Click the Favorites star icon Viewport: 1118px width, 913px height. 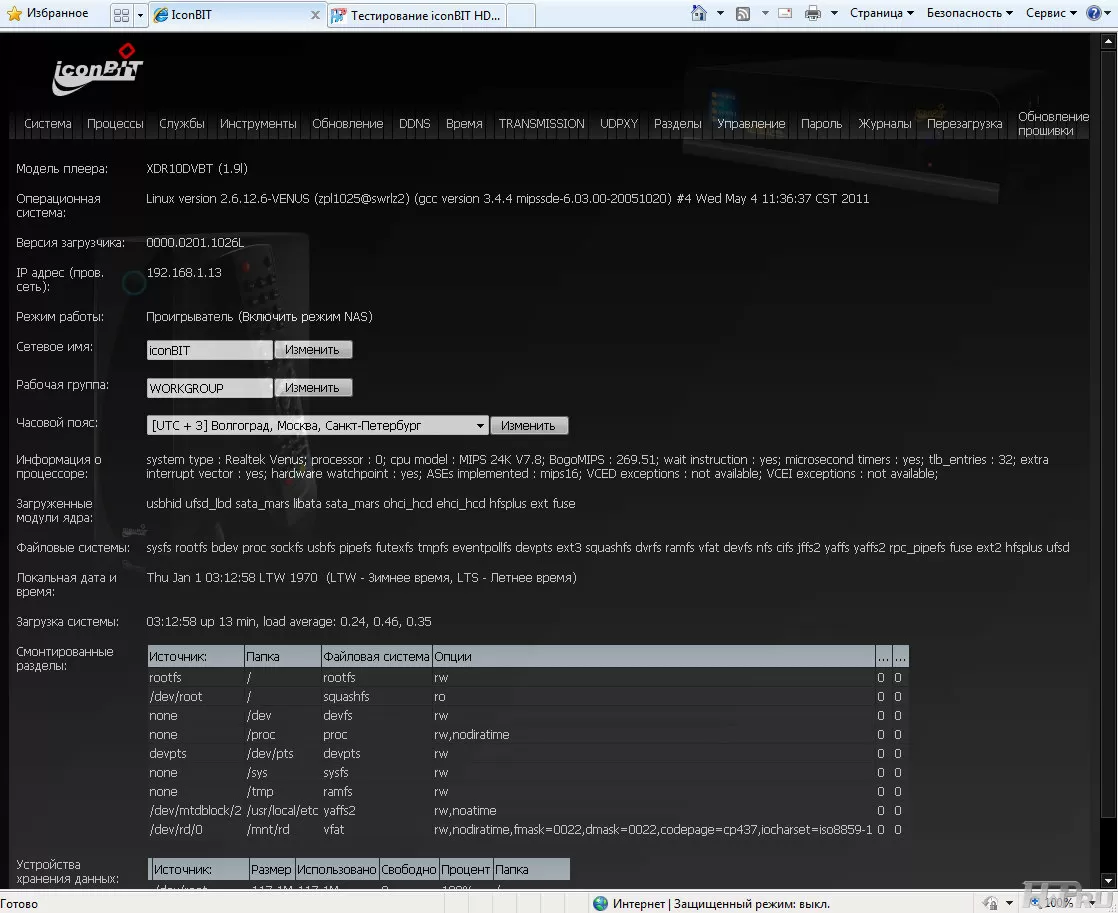click(13, 13)
